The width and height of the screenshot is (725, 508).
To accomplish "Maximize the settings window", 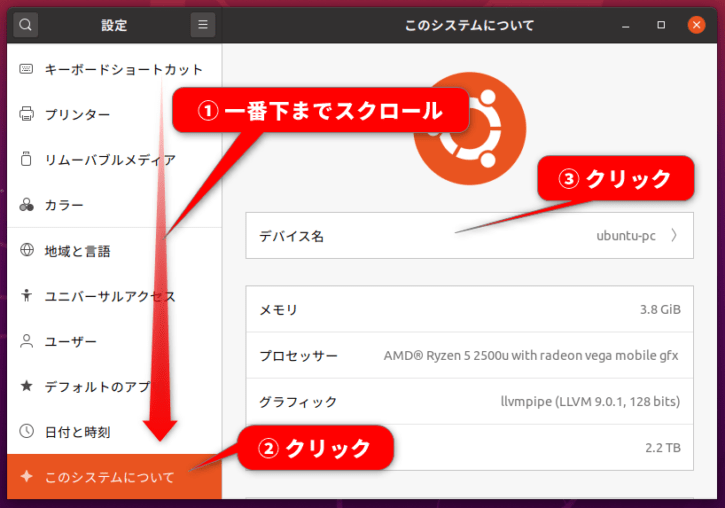I will (x=661, y=24).
